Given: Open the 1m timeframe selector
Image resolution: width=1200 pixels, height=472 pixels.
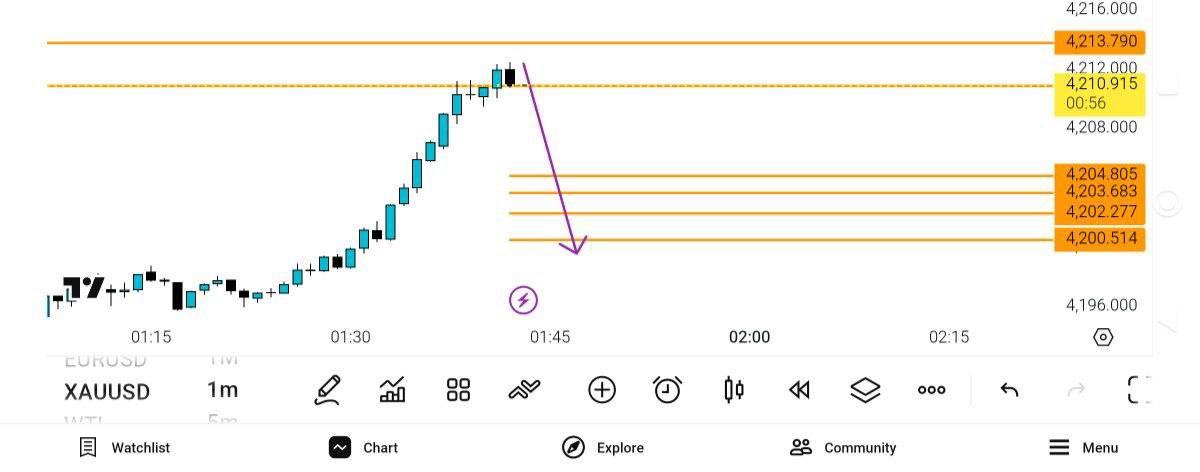Looking at the screenshot, I should [222, 390].
